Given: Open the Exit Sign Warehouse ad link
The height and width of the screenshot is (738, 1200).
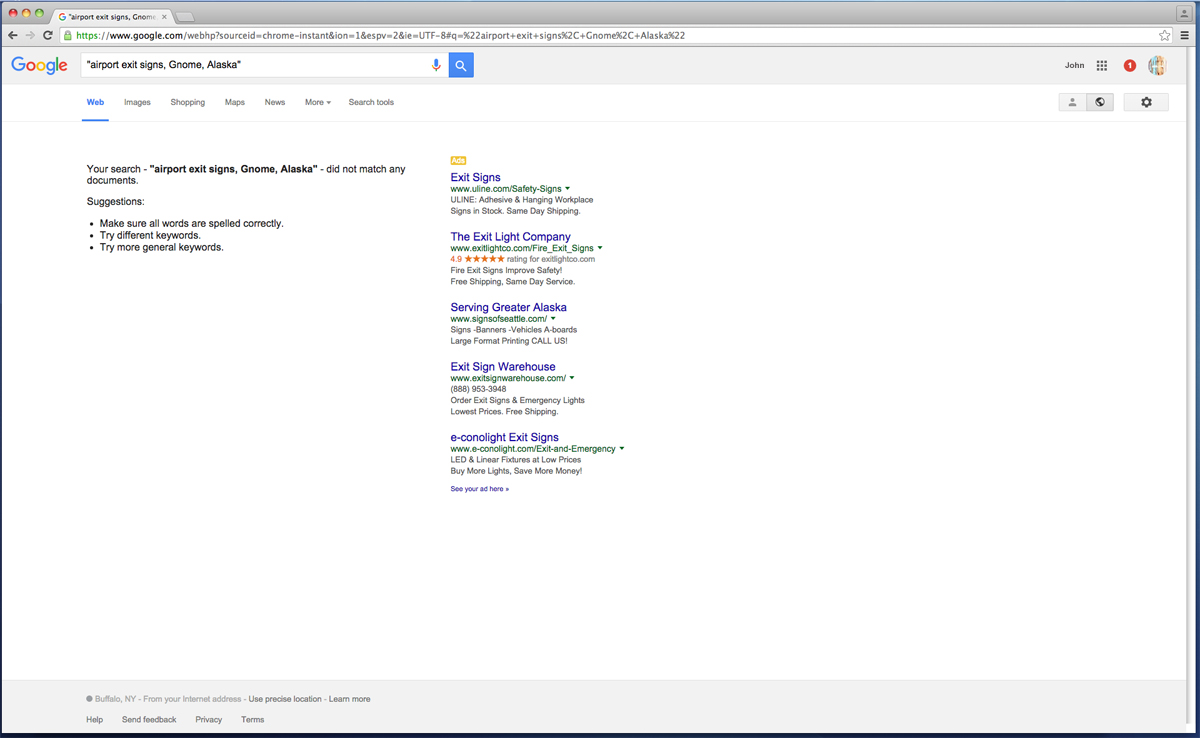Looking at the screenshot, I should coord(502,367).
